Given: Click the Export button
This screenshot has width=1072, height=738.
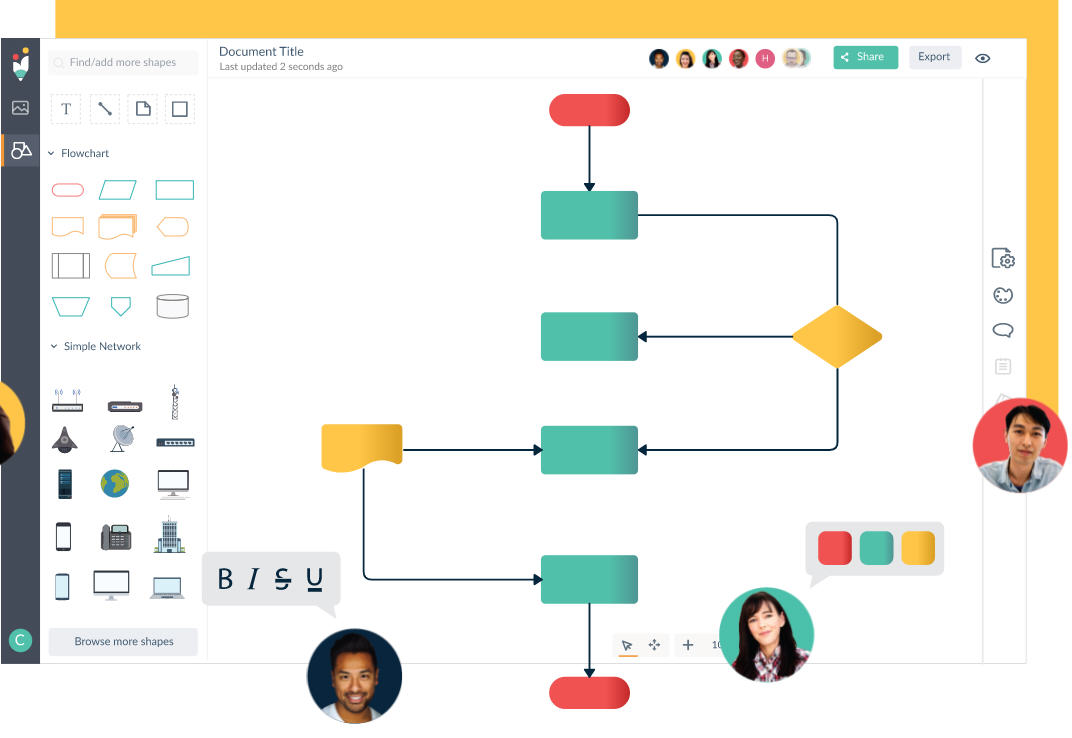Looking at the screenshot, I should coord(934,57).
